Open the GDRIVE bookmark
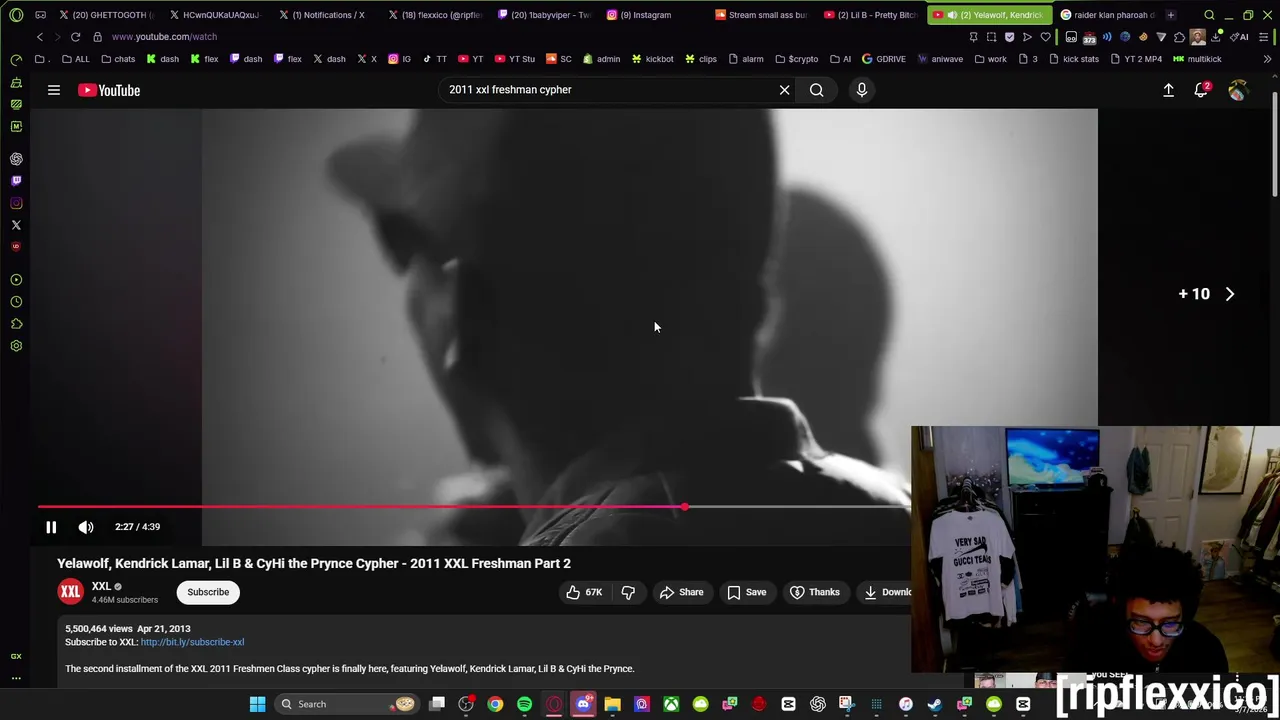 click(883, 59)
